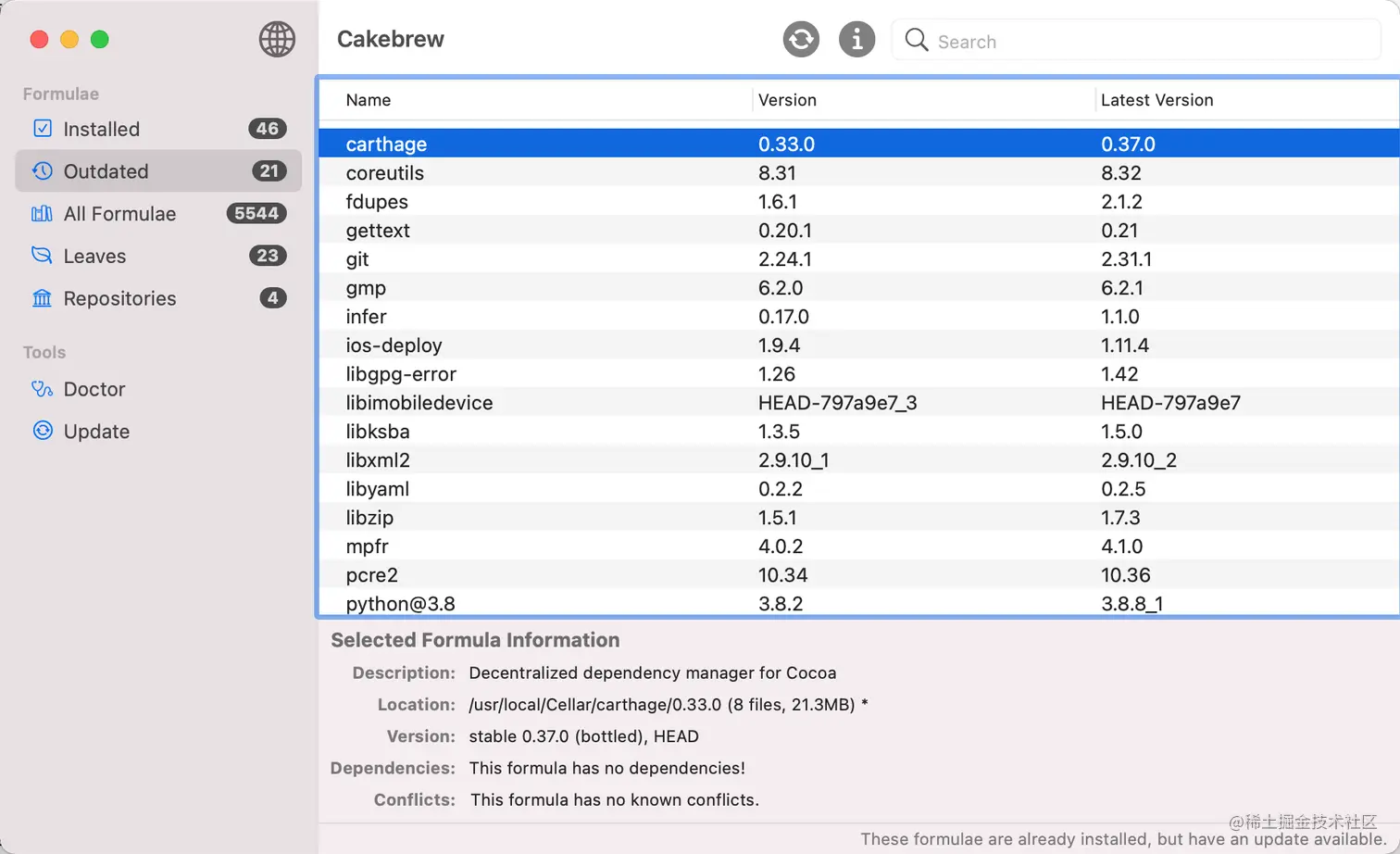Select the ios-deploy formula row
Image resolution: width=1400 pixels, height=854 pixels.
point(859,345)
